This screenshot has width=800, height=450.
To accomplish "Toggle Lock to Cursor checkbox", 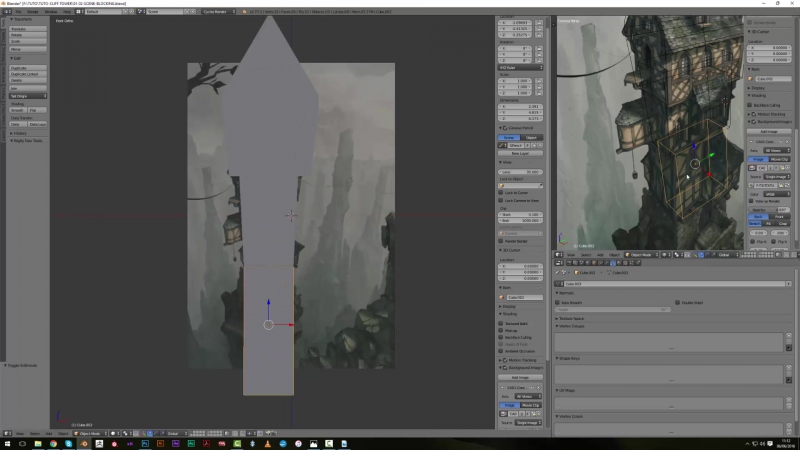I will (x=501, y=193).
